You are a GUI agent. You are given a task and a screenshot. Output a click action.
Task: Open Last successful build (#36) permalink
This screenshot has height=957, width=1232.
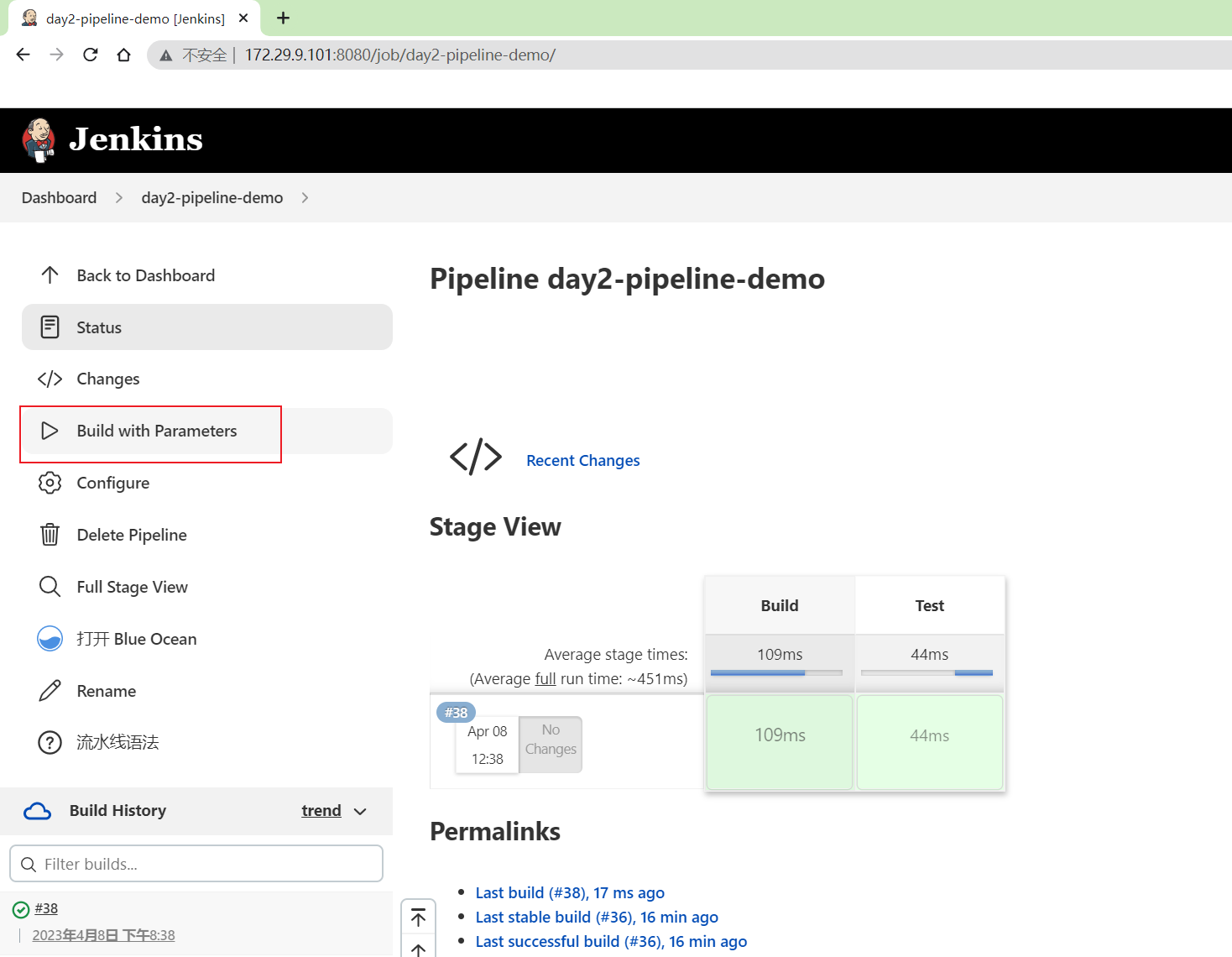click(x=611, y=941)
